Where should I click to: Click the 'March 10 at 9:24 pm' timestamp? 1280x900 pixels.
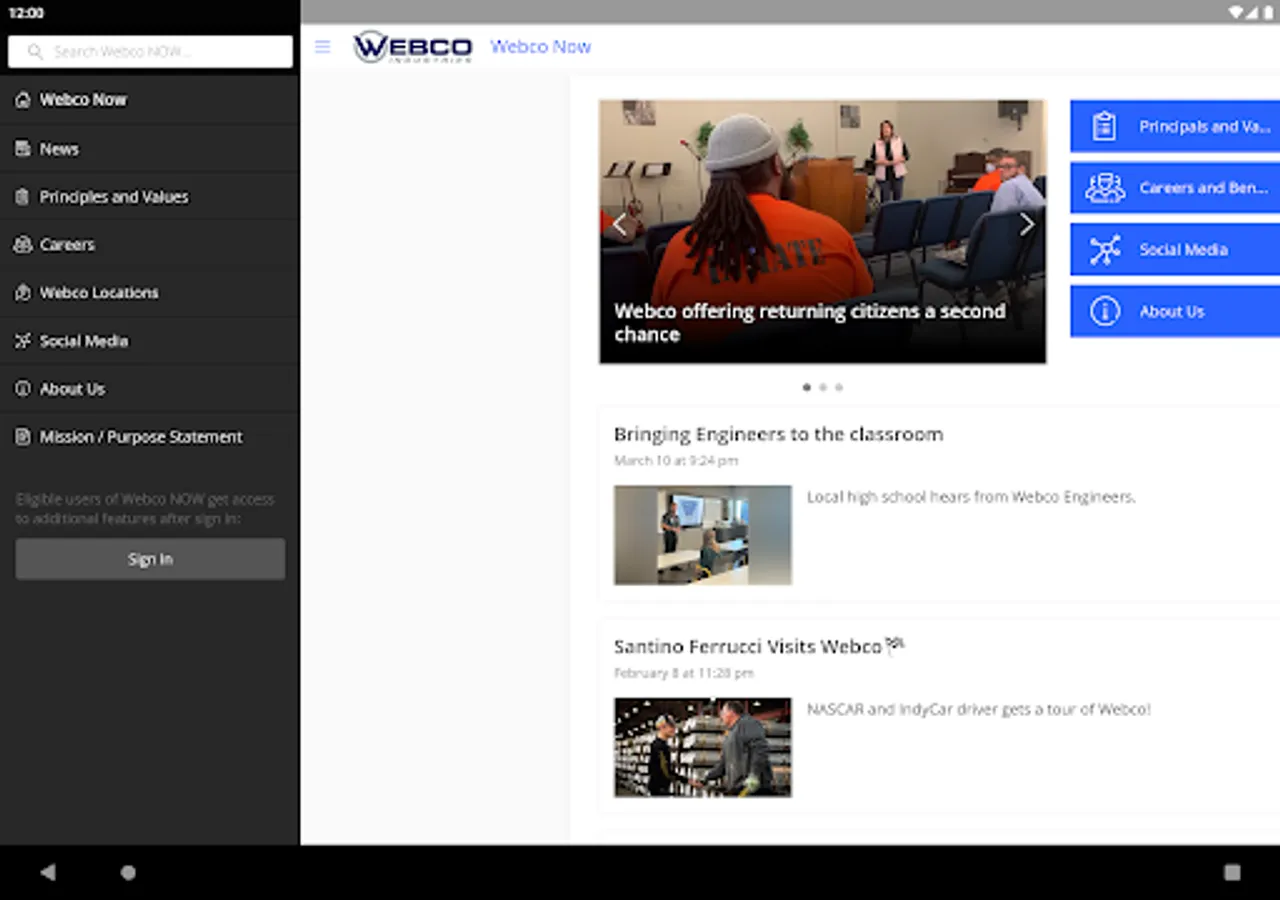(676, 461)
